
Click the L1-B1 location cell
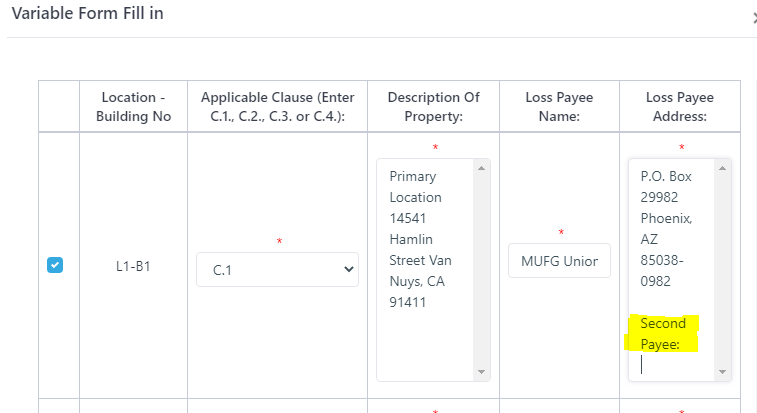tap(133, 267)
